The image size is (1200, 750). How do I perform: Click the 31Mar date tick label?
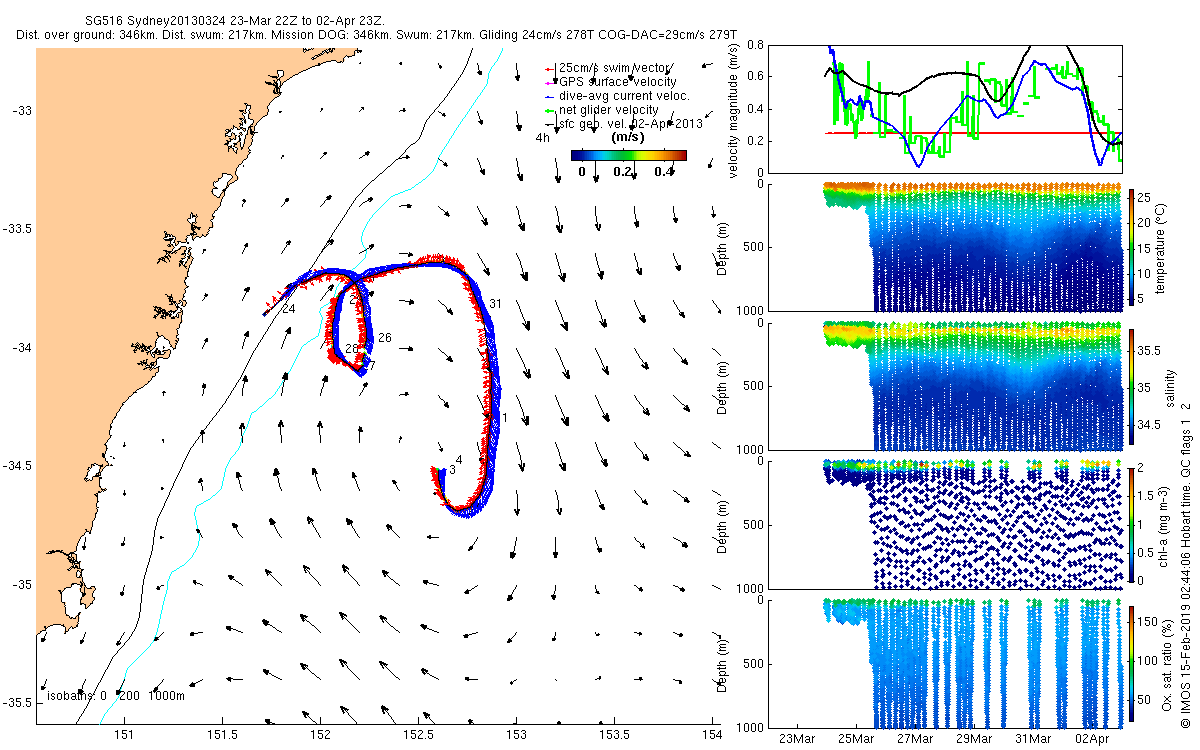click(1034, 739)
